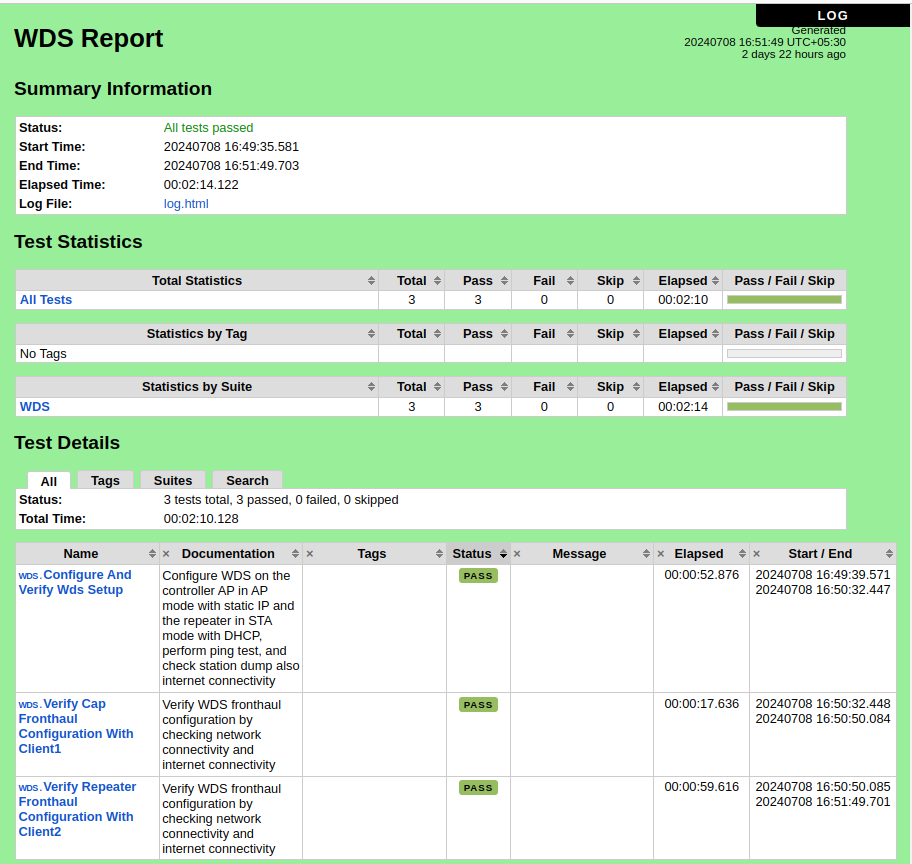The width and height of the screenshot is (912, 864).
Task: Sort Total Statistics by the Total column header
Action: click(412, 281)
